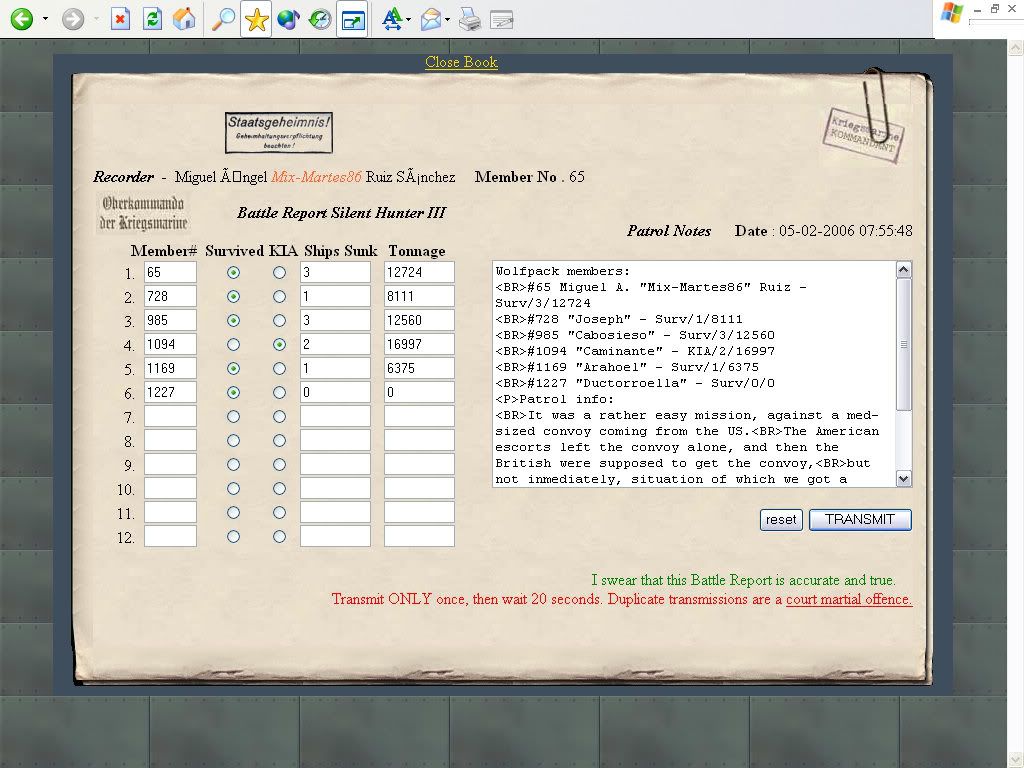Click the text size 'A' icon
The width and height of the screenshot is (1024, 768).
coord(392,19)
